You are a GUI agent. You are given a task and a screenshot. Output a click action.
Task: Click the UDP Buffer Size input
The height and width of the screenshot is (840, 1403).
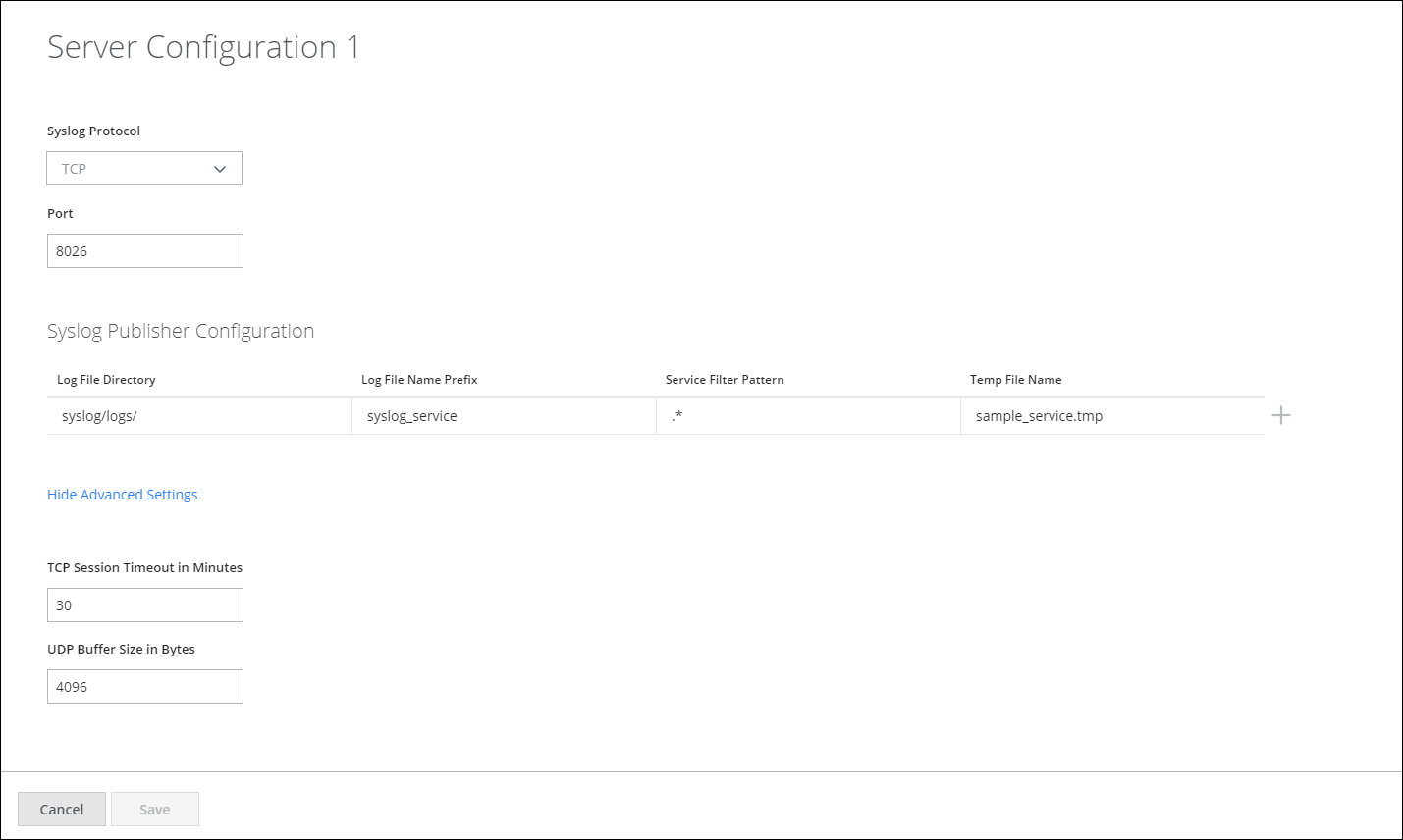point(144,687)
